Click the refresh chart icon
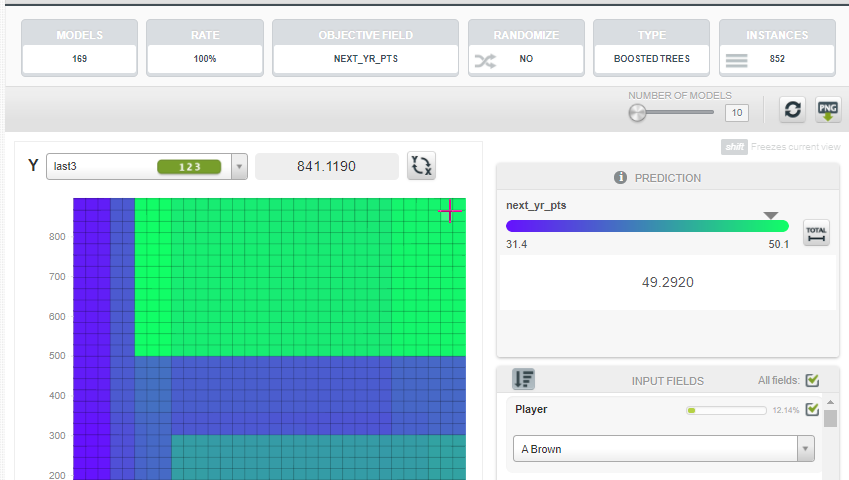This screenshot has width=849, height=480. click(793, 110)
